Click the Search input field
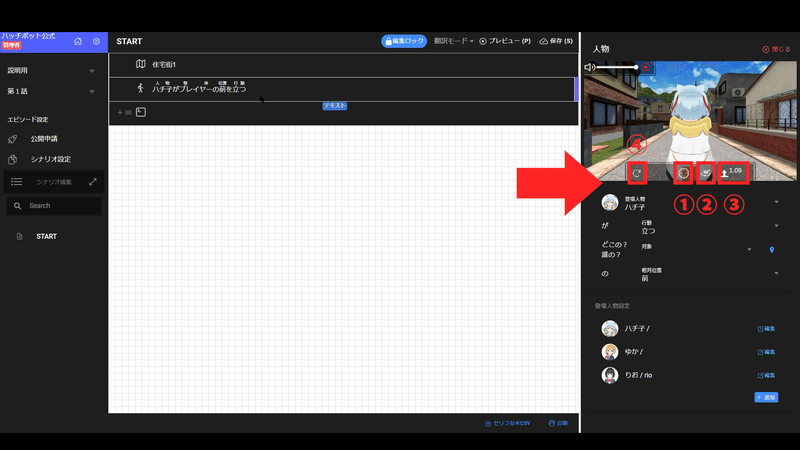 (x=54, y=206)
